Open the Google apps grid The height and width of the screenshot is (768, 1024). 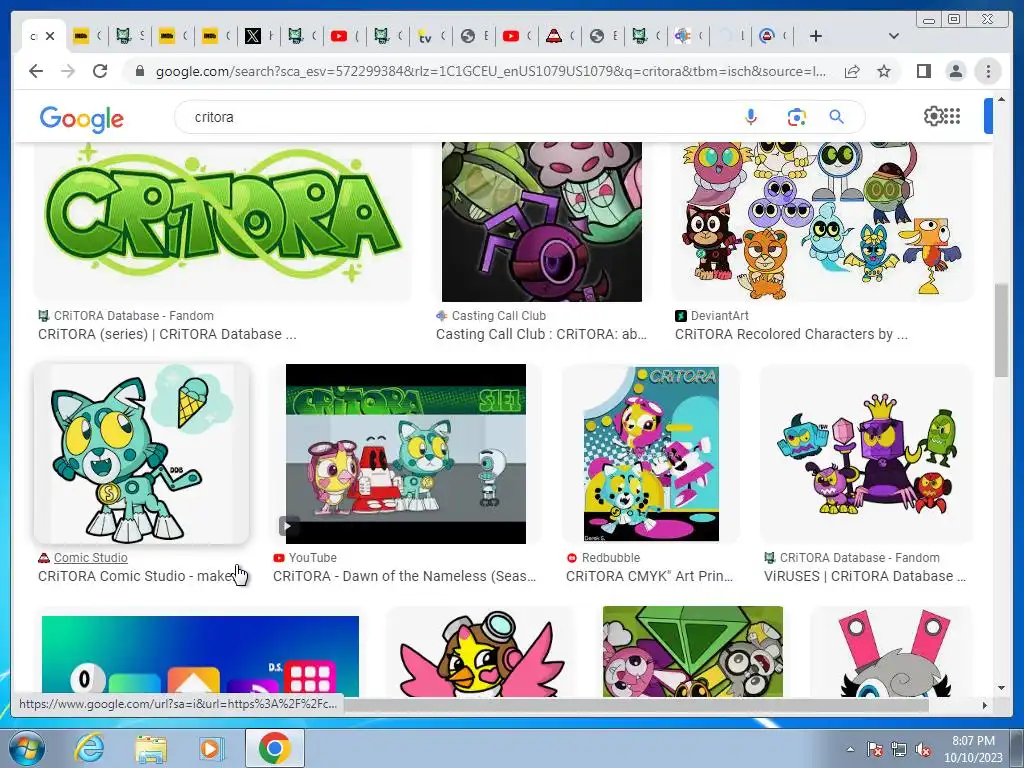click(x=953, y=116)
